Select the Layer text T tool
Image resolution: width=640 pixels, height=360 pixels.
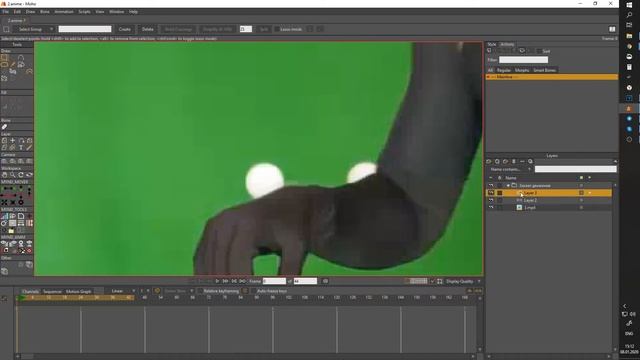coord(21,148)
